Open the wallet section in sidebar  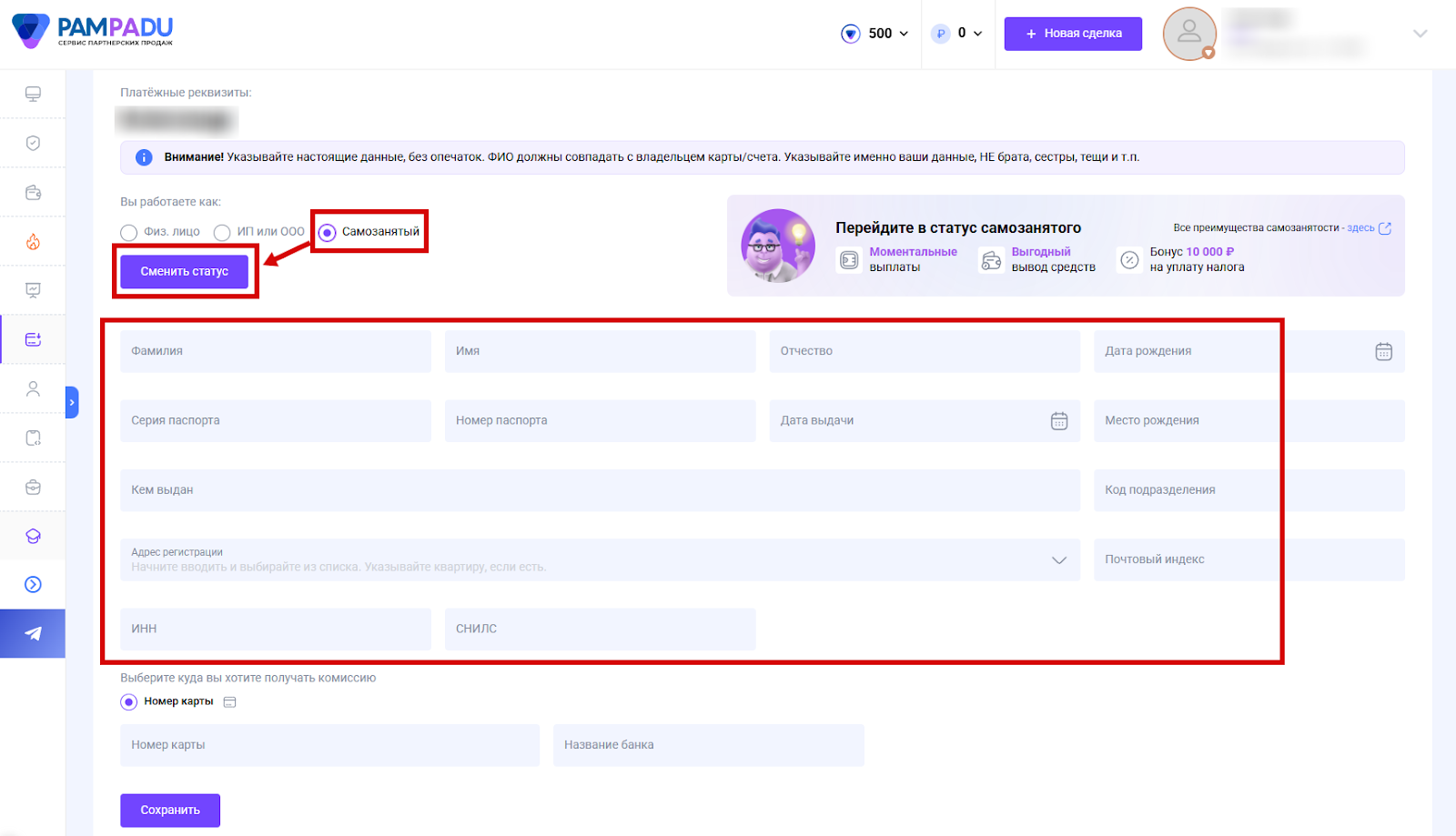point(33,192)
